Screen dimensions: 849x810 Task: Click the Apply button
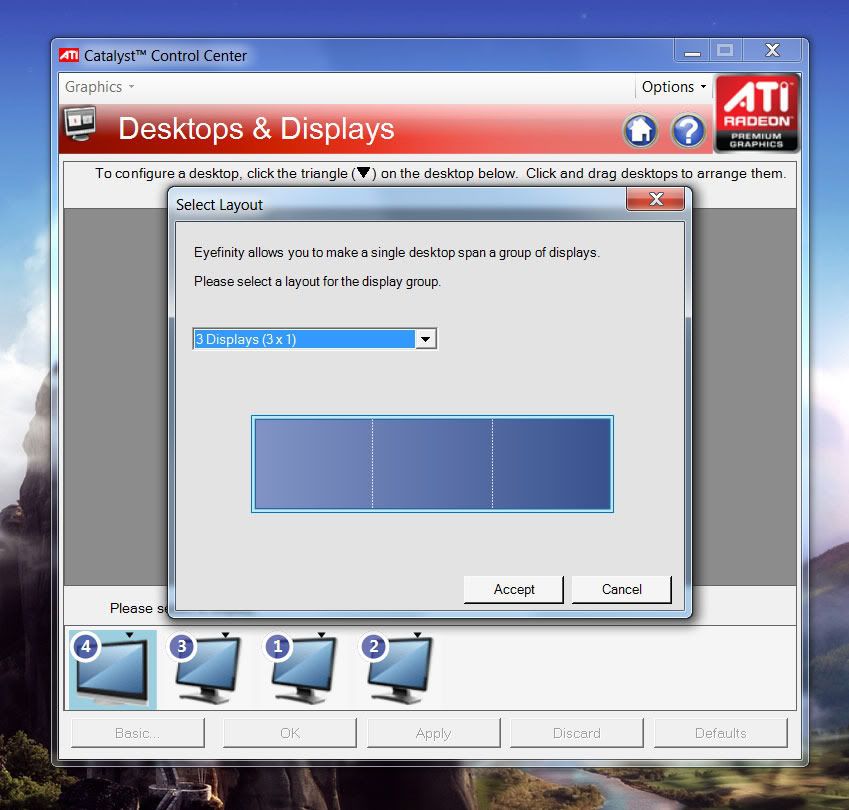433,733
